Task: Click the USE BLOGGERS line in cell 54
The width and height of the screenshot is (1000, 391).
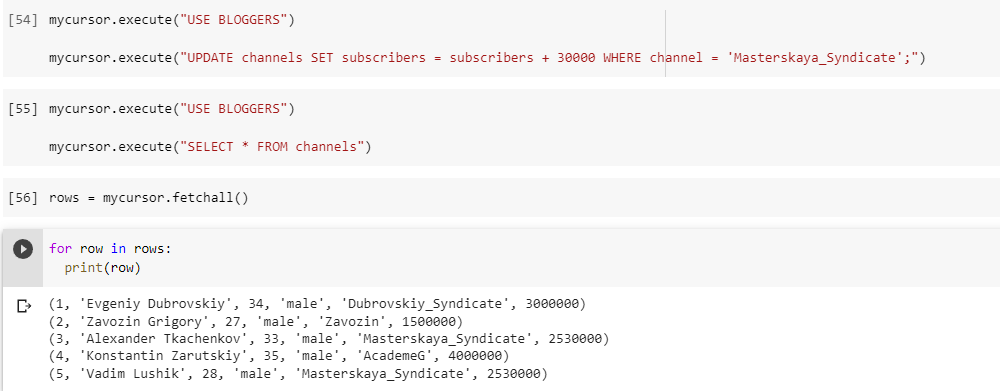Action: tap(172, 20)
